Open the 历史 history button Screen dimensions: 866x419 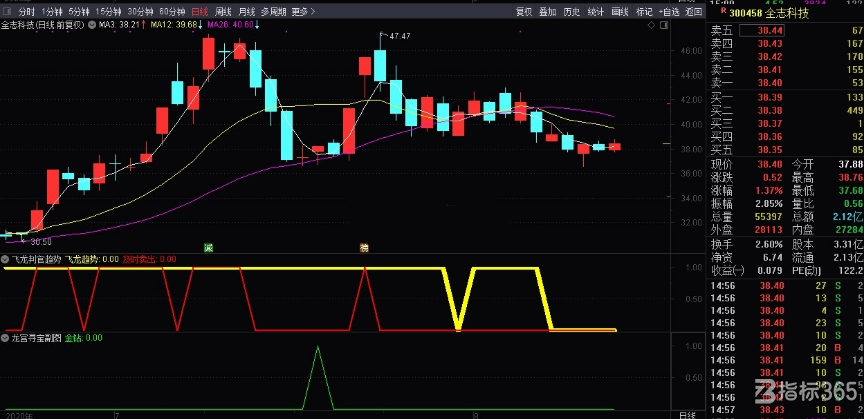572,12
